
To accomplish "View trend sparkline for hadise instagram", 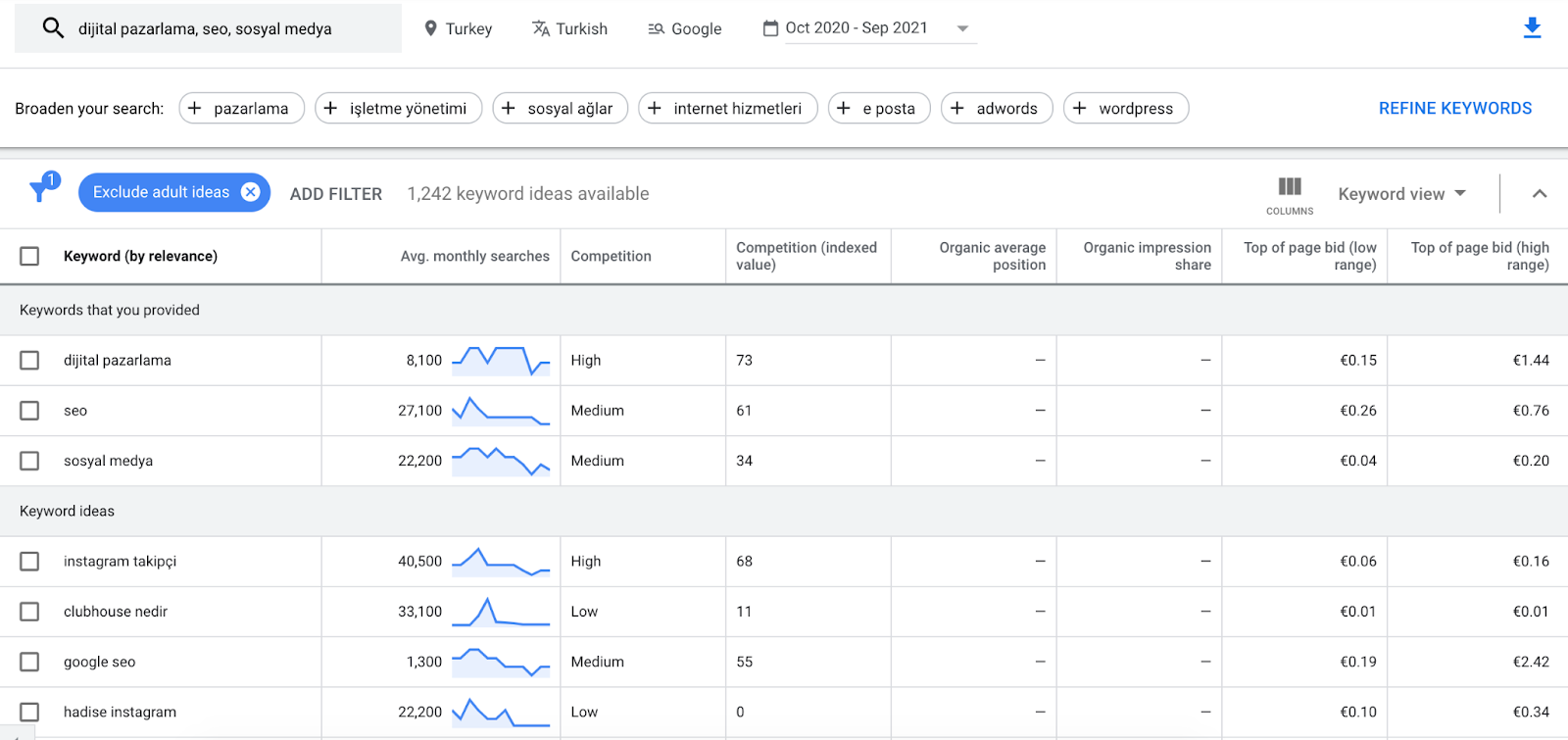I will (x=501, y=712).
